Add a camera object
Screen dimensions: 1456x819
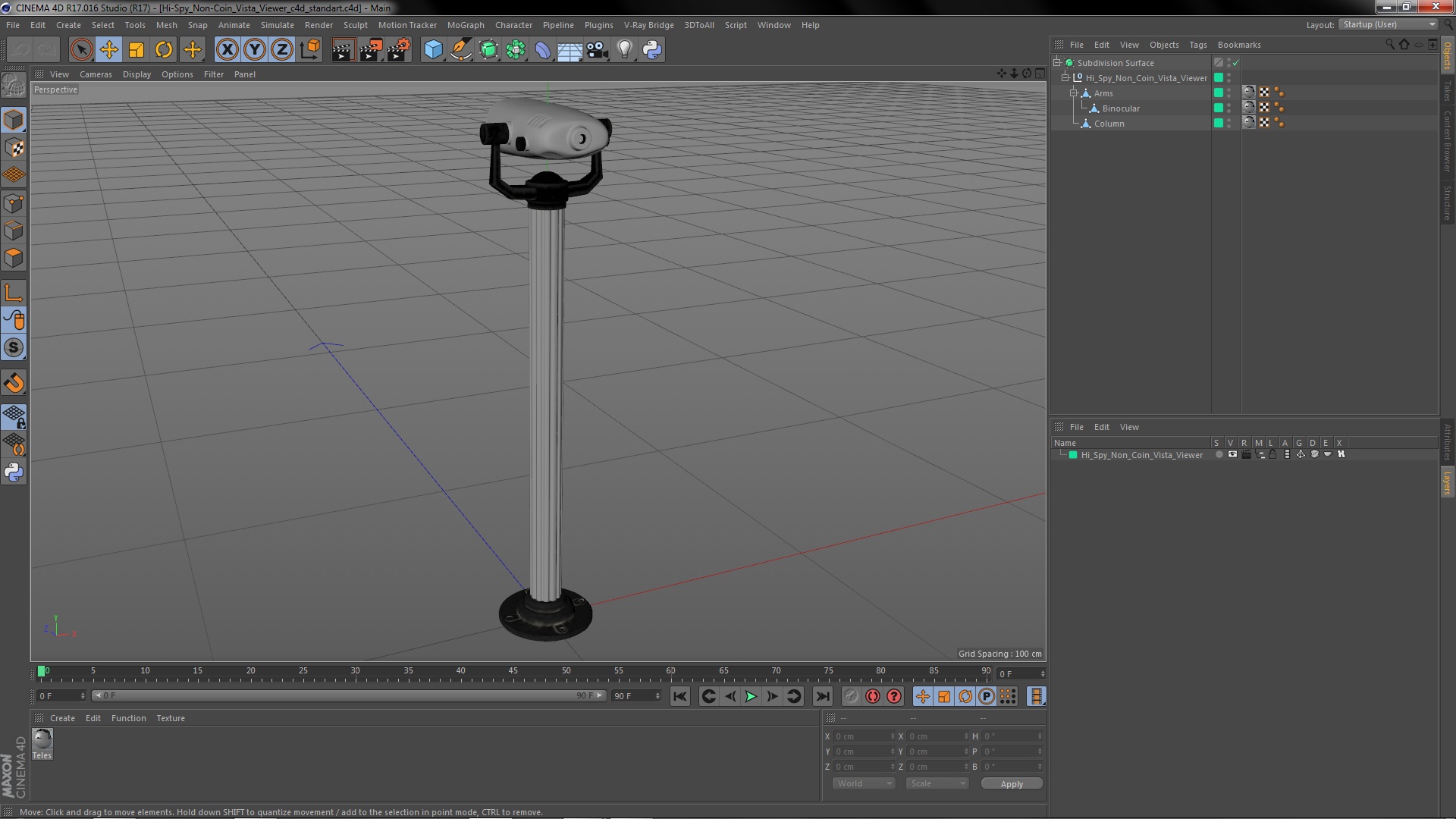tap(598, 50)
